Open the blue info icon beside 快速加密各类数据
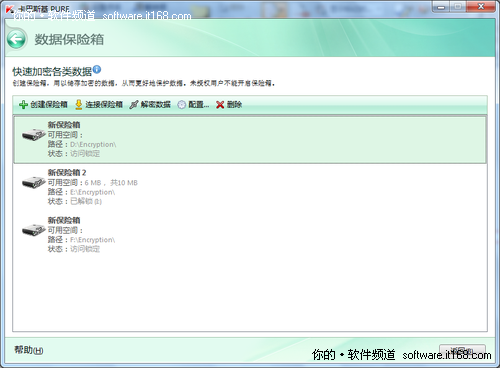The image size is (500, 368). (97, 70)
